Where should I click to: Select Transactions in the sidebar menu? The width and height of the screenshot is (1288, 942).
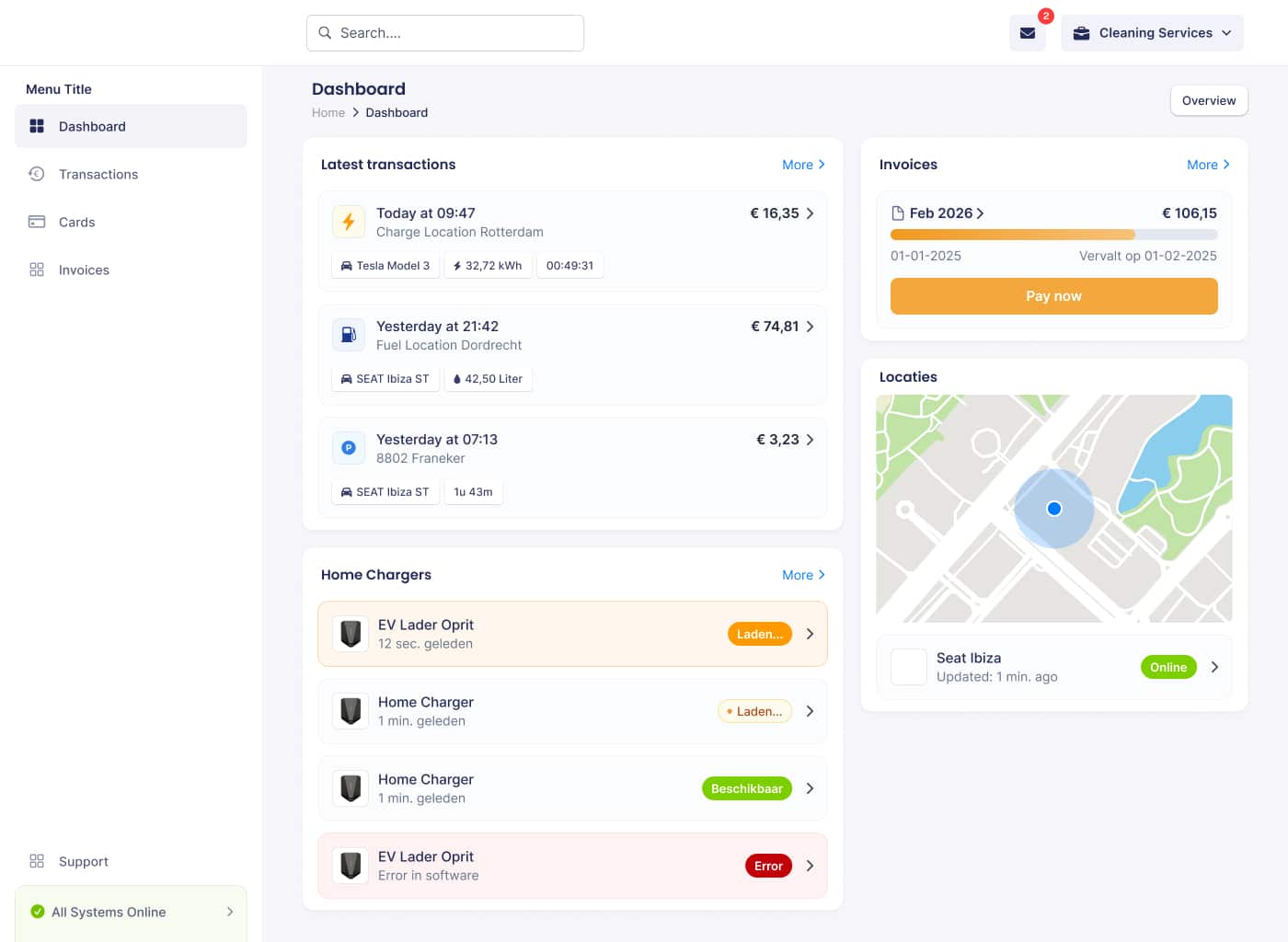[98, 174]
